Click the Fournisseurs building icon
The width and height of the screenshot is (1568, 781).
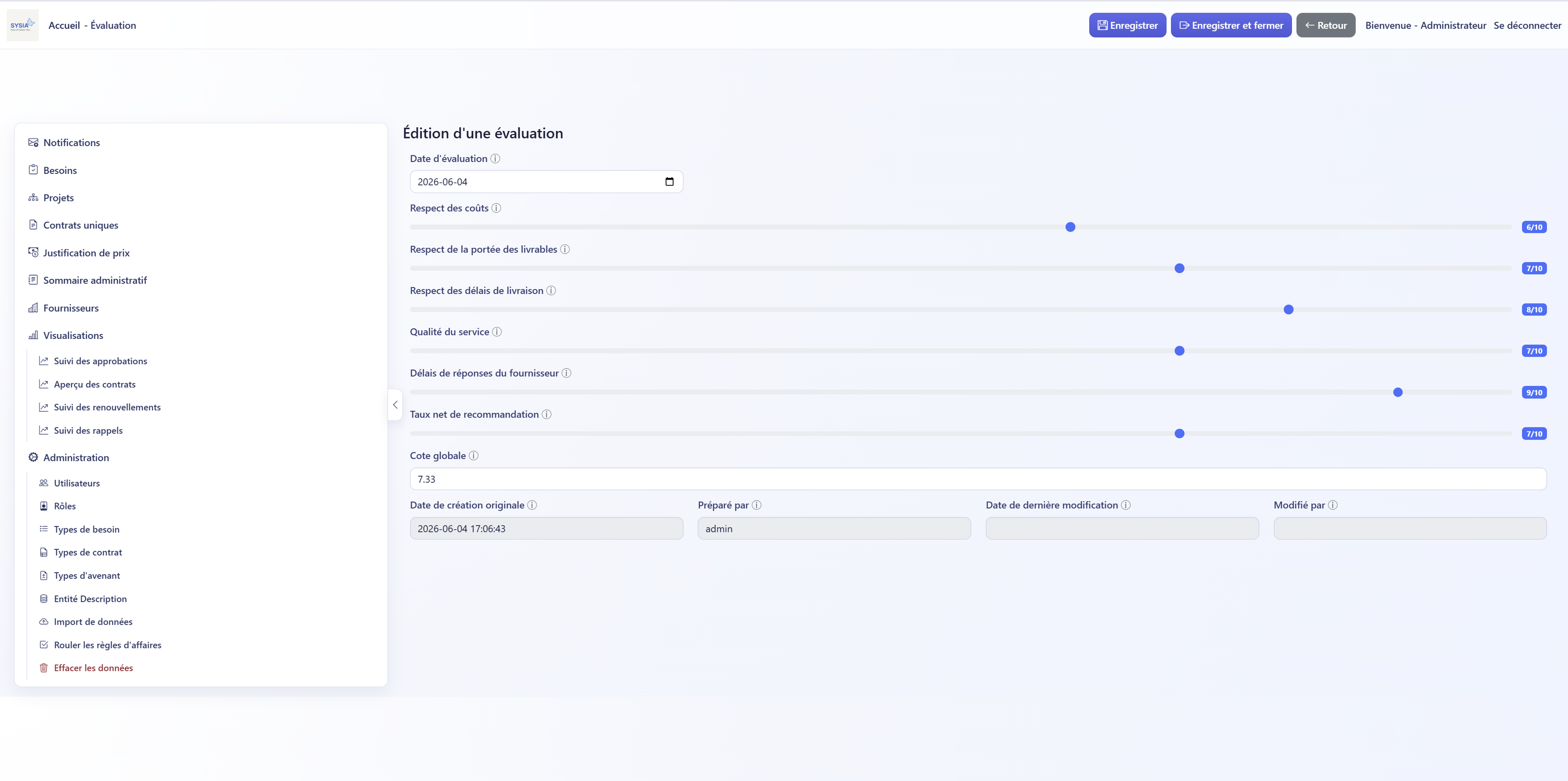tap(33, 308)
